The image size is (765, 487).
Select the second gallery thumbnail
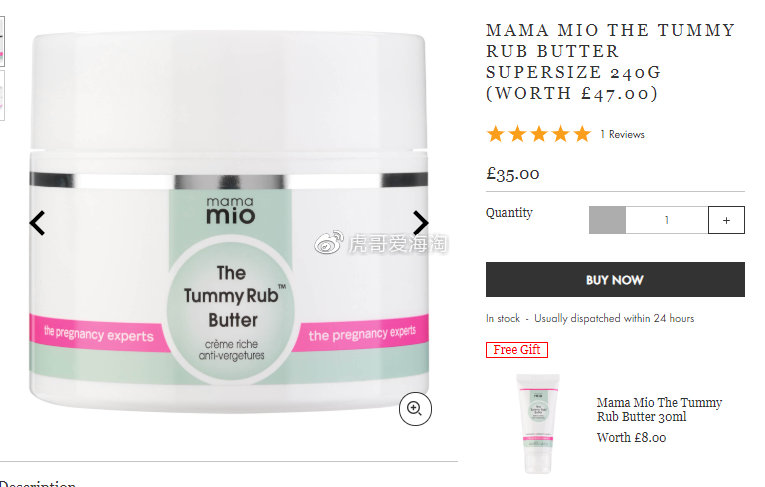pos(2,95)
